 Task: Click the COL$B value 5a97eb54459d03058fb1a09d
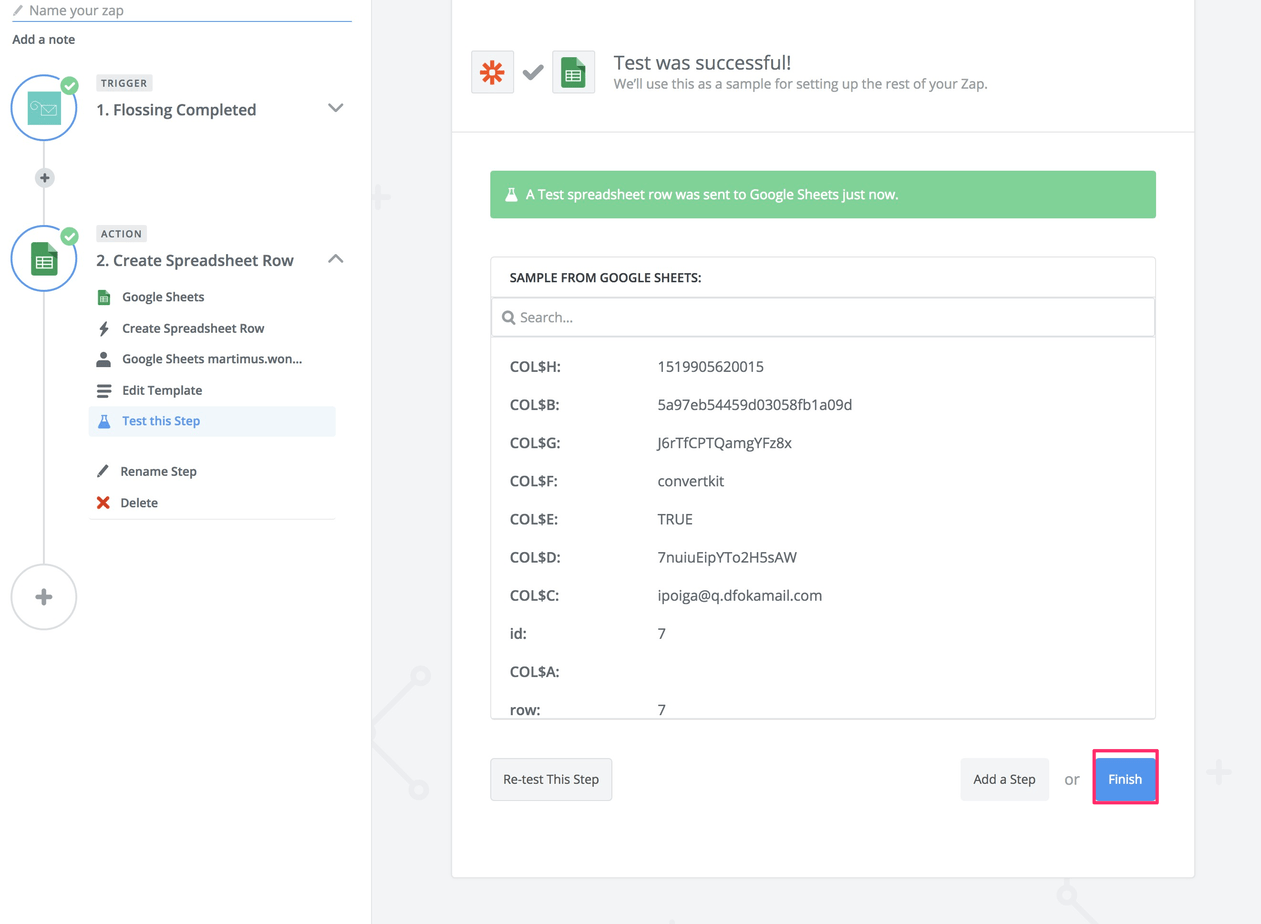(x=755, y=405)
